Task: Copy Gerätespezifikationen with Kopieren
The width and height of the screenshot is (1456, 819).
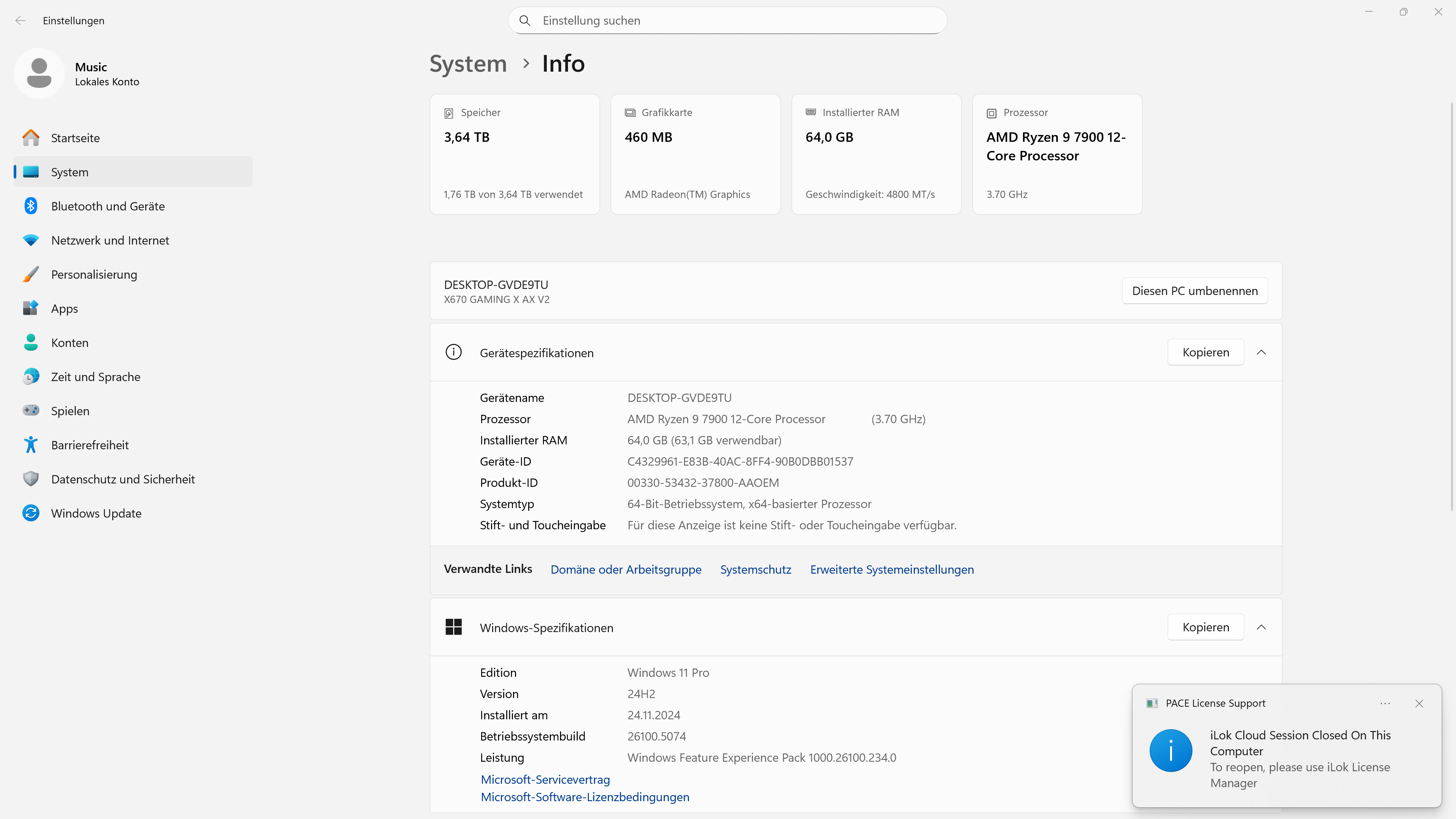Action: point(1206,352)
